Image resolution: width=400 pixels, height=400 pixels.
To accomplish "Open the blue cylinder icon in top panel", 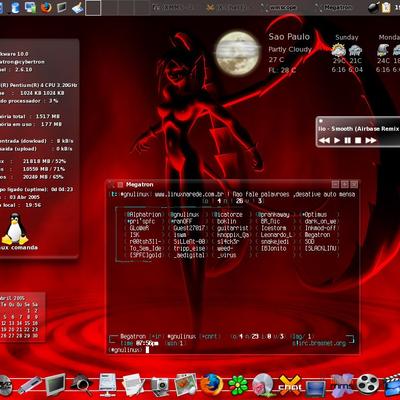I will click(x=15, y=7).
